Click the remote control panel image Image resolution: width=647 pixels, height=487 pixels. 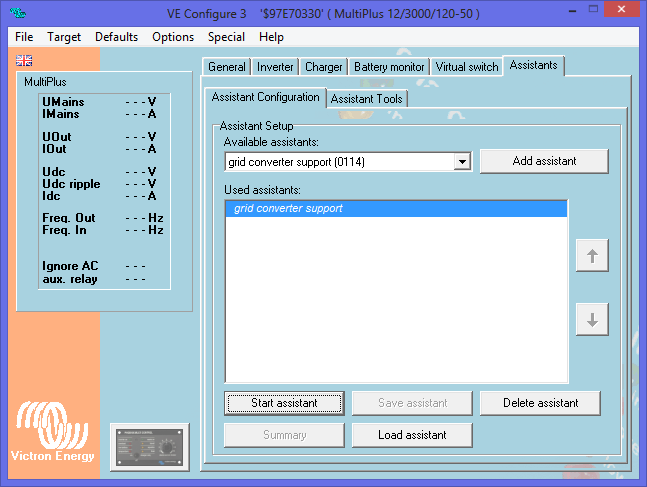(149, 446)
